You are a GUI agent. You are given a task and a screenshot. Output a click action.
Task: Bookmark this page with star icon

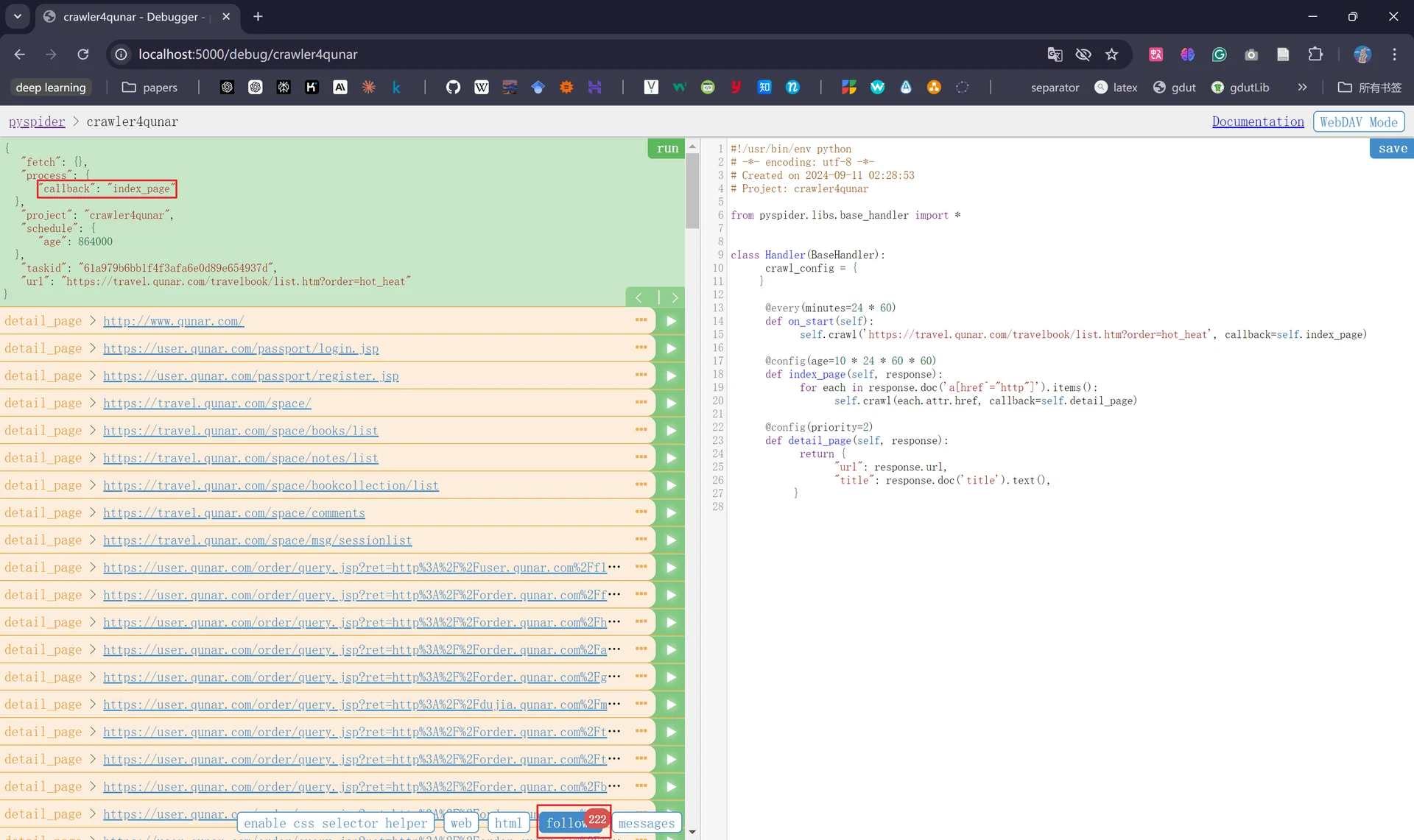(x=1112, y=54)
